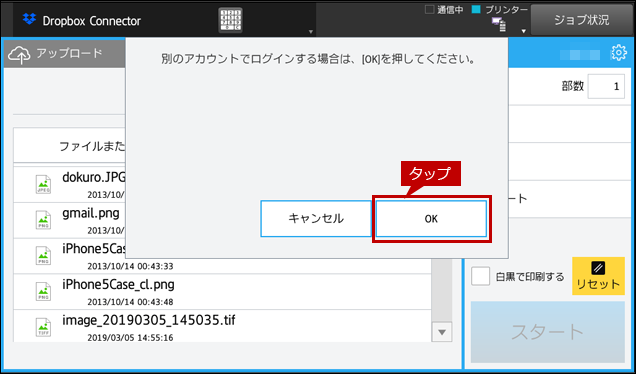This screenshot has height=374, width=636.
Task: Click the file list scroll-down arrow
Action: tap(442, 332)
